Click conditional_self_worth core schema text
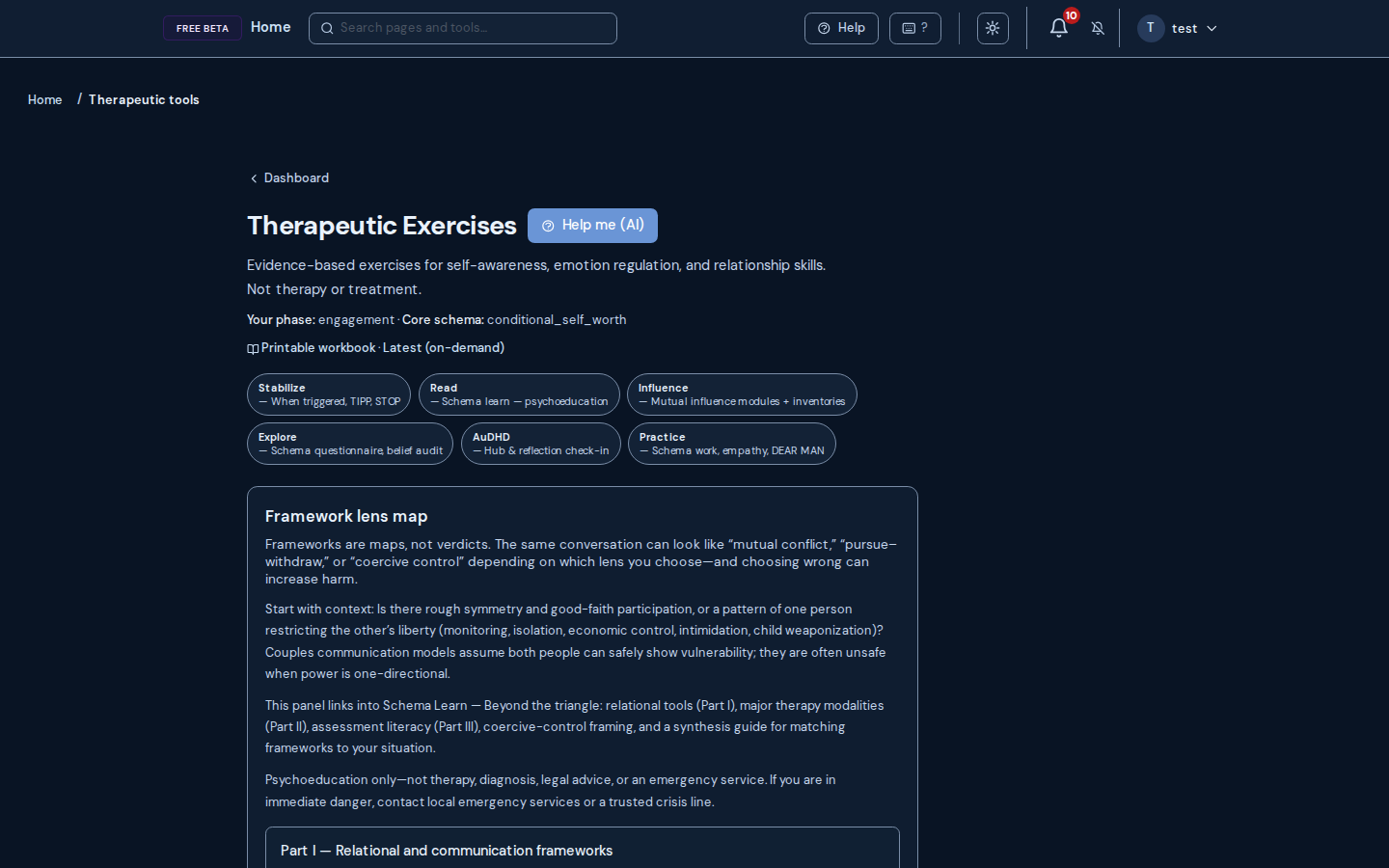This screenshot has height=868, width=1389. 557,319
